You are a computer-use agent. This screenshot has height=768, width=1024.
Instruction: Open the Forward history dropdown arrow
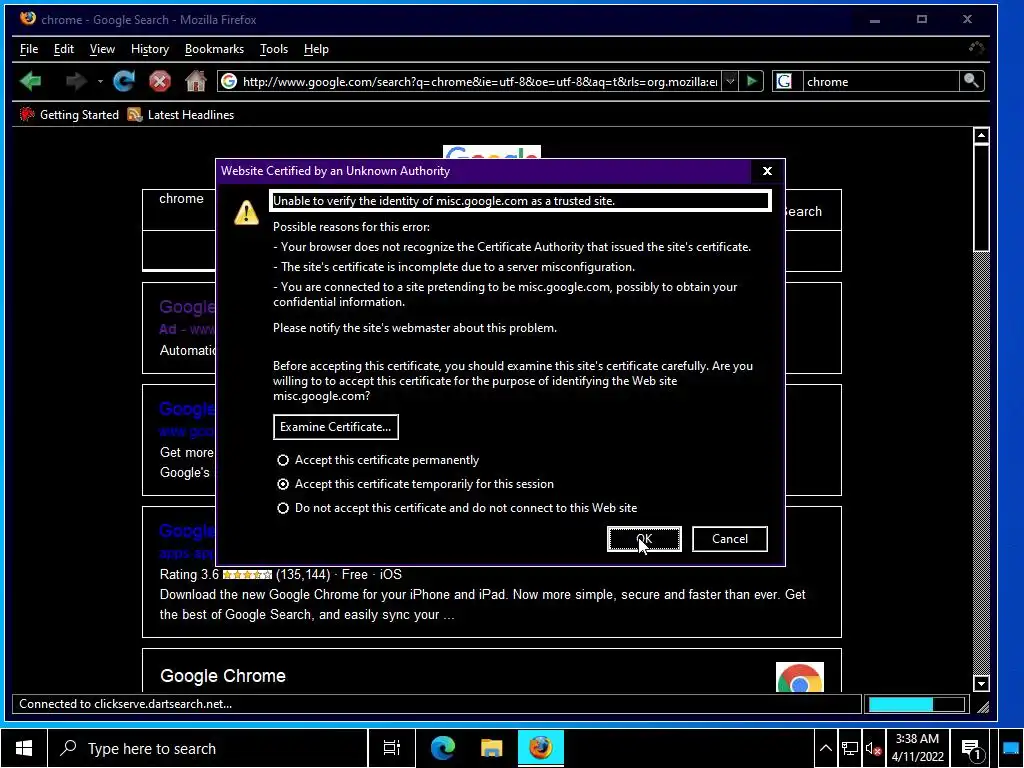pyautogui.click(x=100, y=81)
